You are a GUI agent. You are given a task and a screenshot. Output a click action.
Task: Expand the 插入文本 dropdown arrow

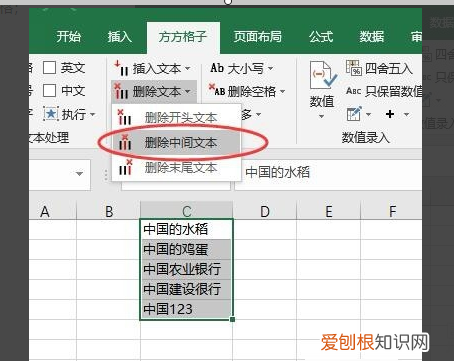188,69
